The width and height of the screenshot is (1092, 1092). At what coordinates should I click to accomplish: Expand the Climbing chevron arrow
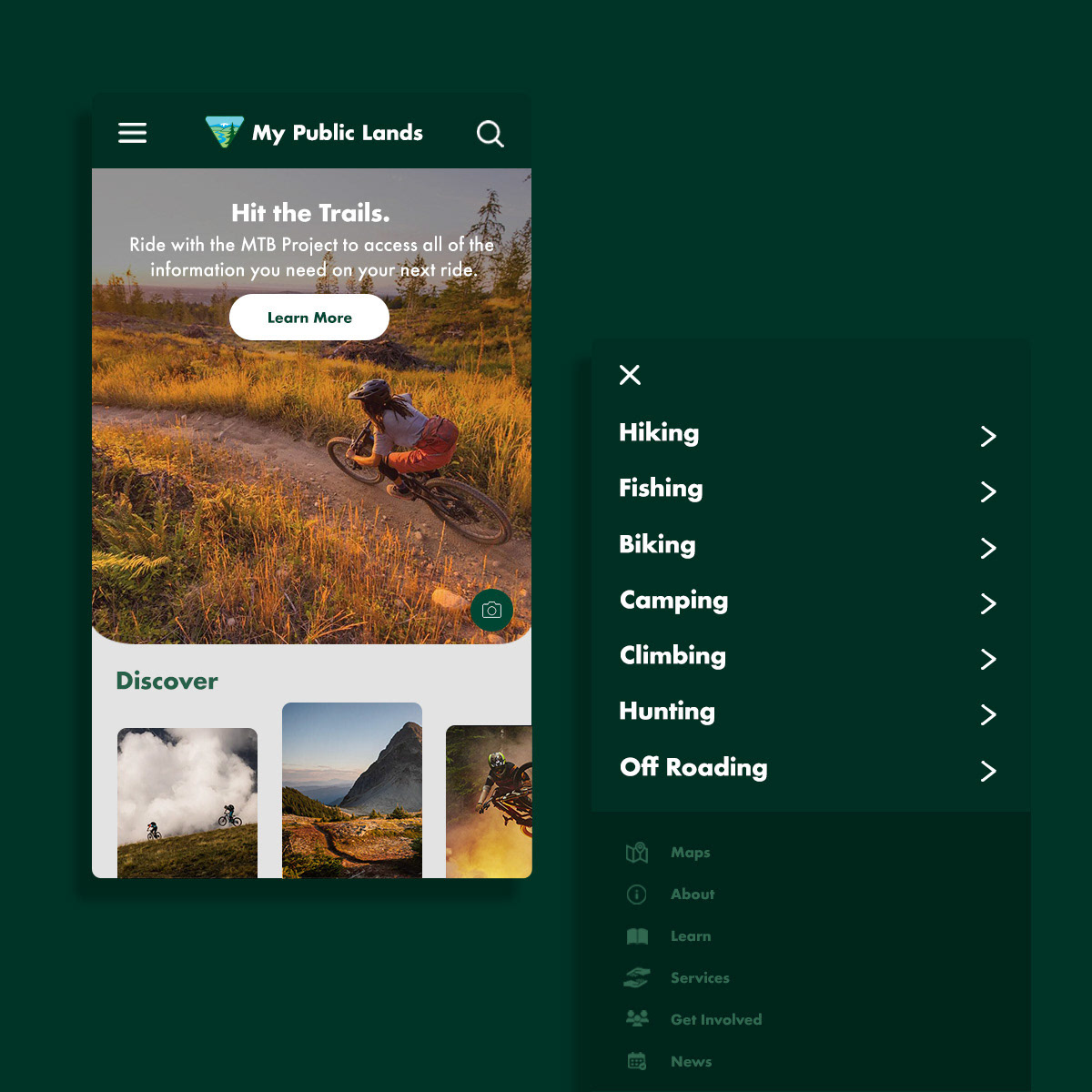click(988, 659)
